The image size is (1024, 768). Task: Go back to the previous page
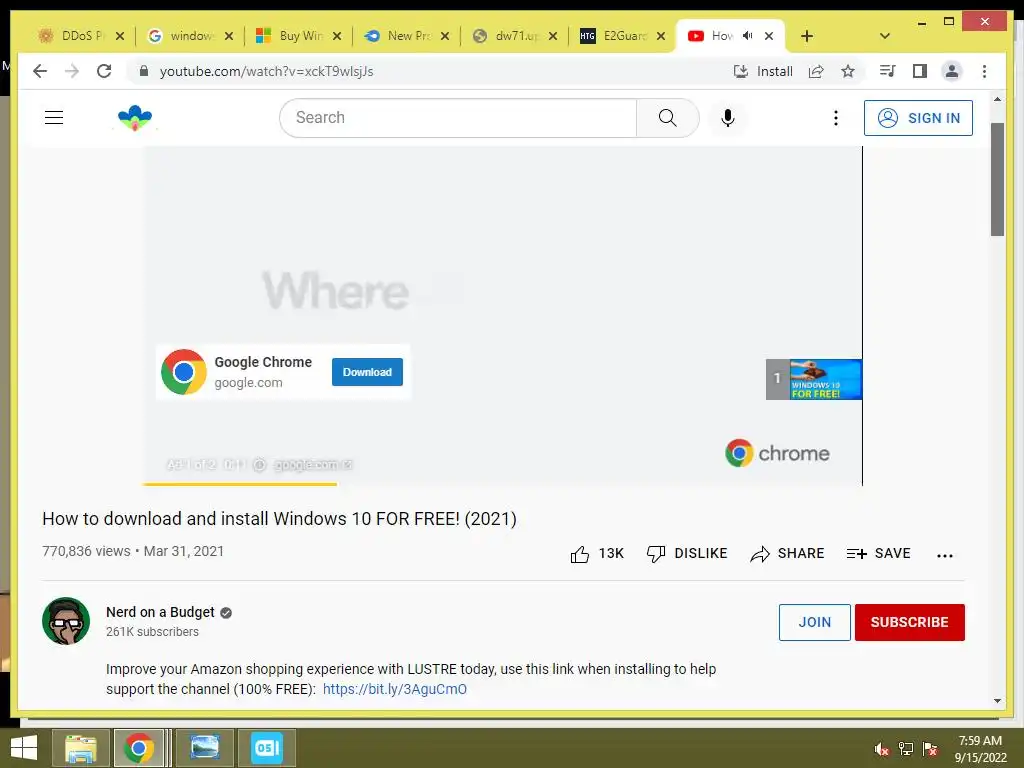click(x=40, y=71)
